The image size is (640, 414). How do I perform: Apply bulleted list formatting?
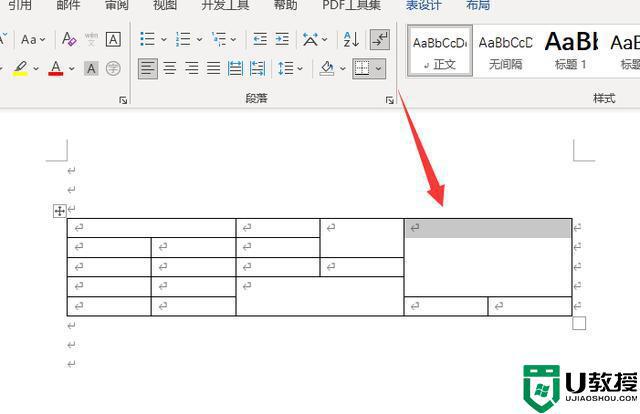[x=147, y=40]
